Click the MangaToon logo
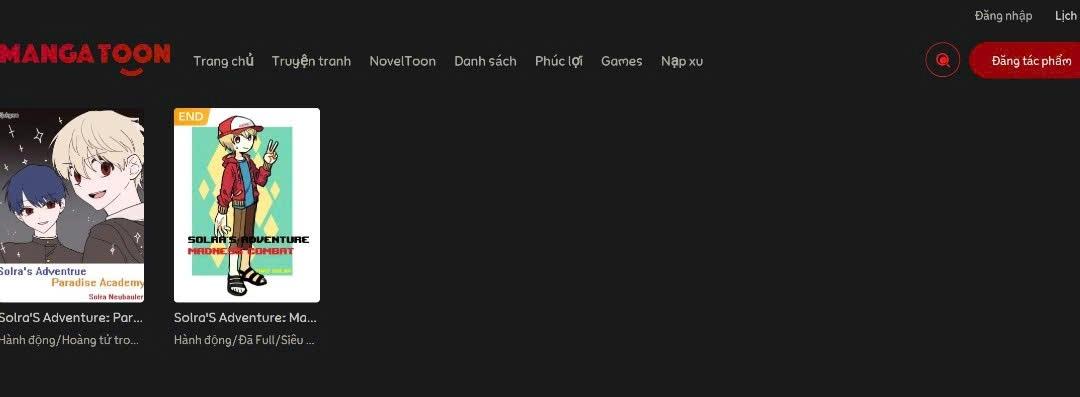Image resolution: width=1080 pixels, height=397 pixels. (85, 59)
